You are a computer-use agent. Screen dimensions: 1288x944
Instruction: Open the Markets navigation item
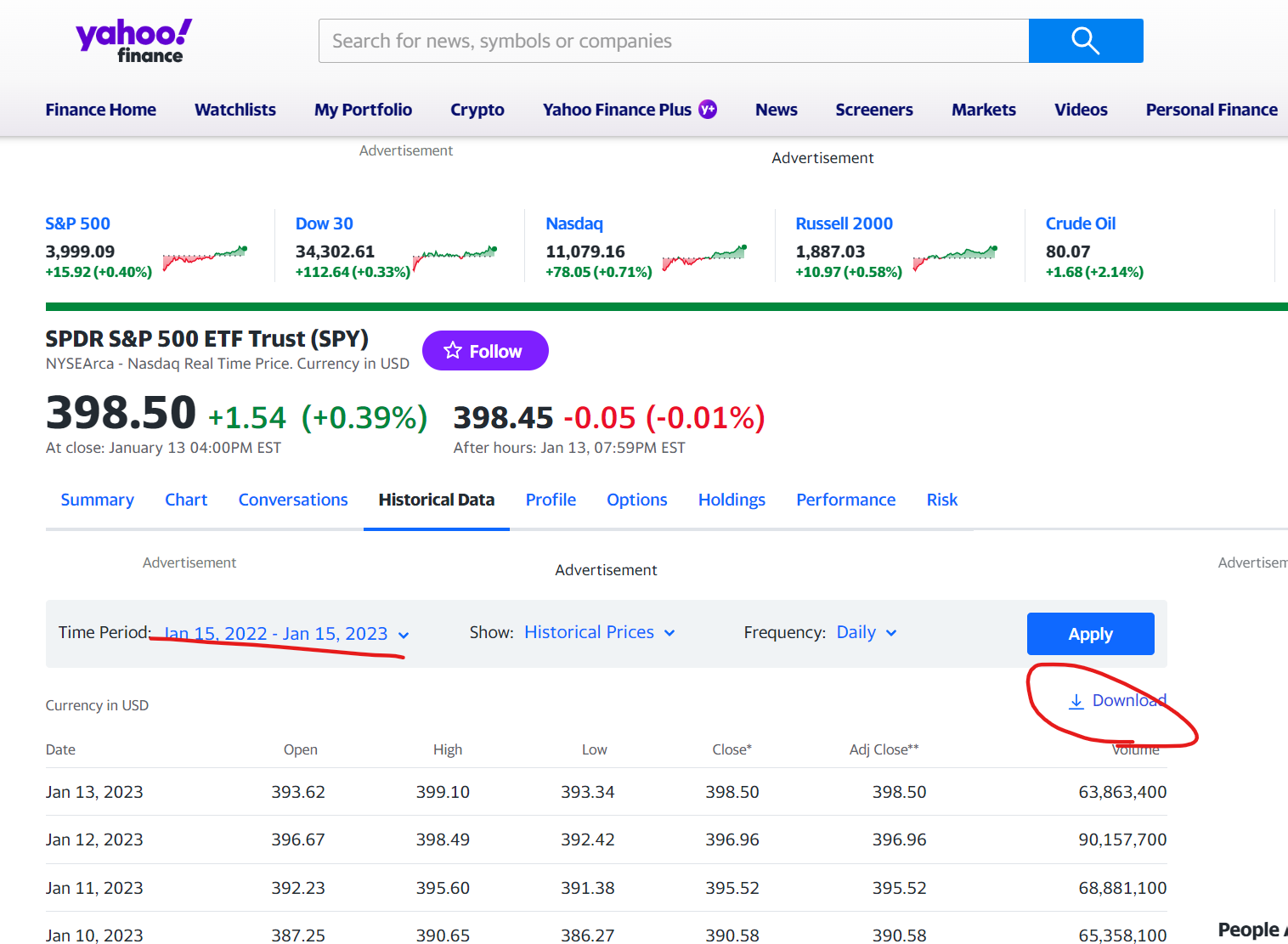(984, 110)
